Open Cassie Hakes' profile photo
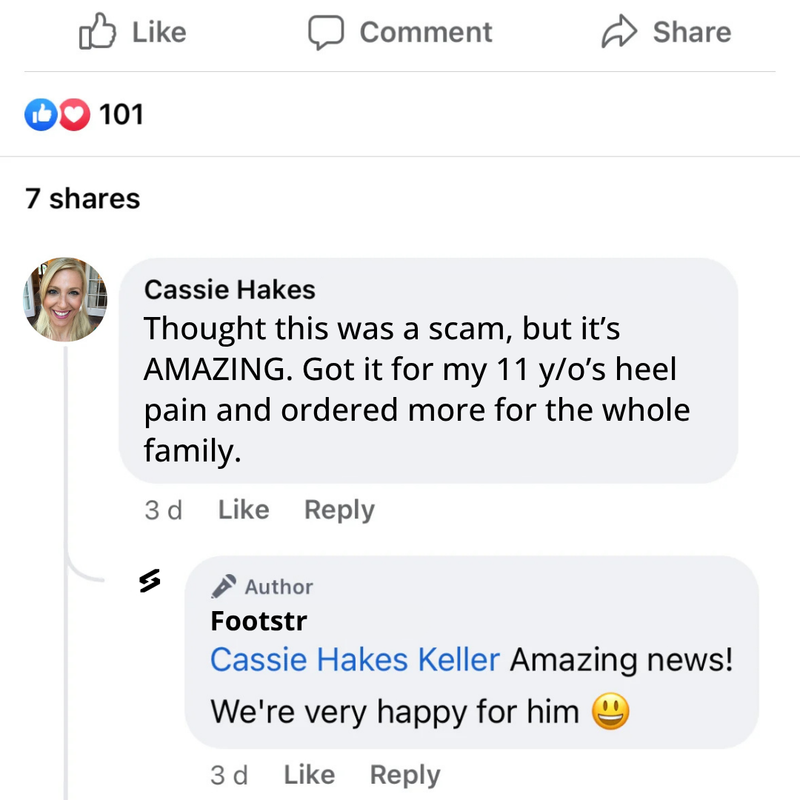The image size is (800, 800). [x=65, y=299]
